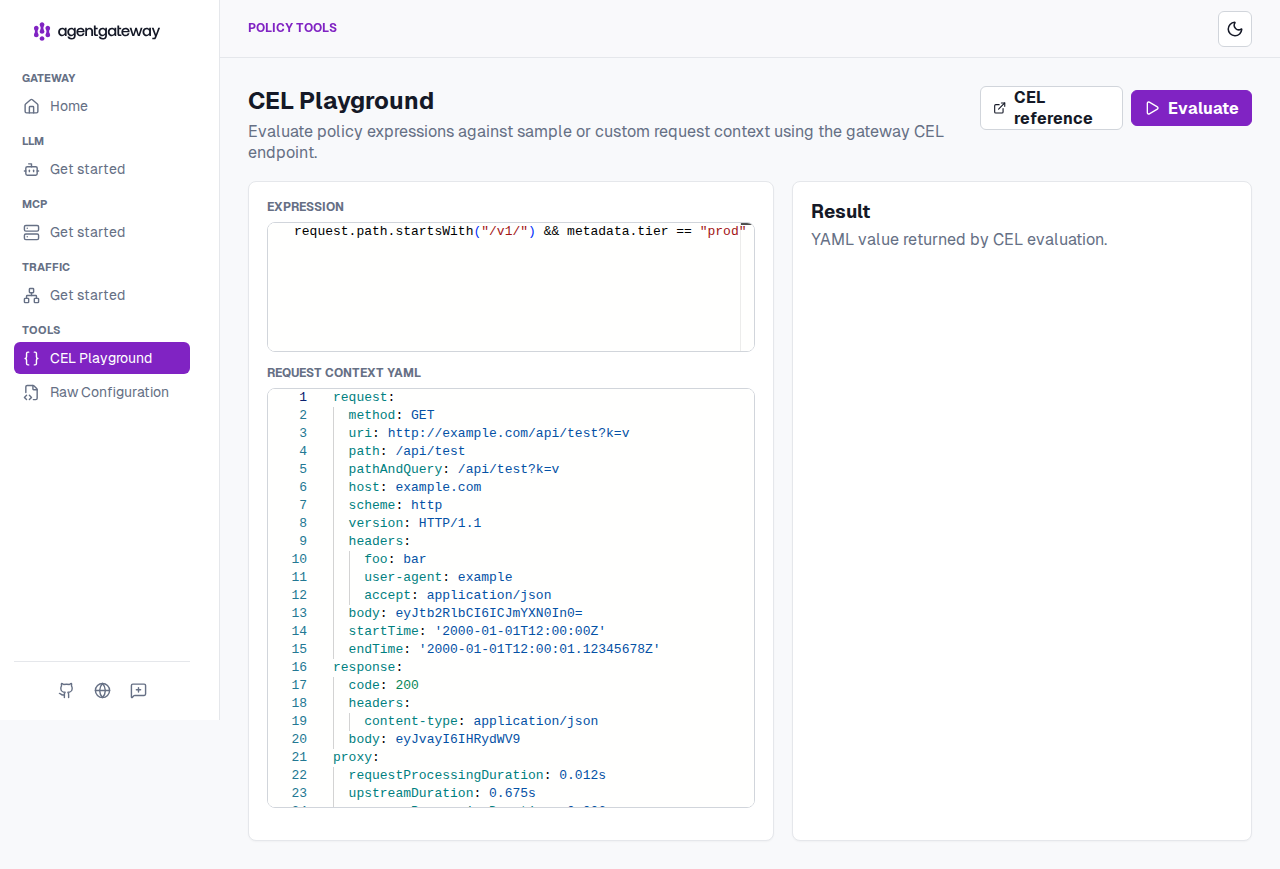Click the "CEL Playground" page heading

[341, 101]
